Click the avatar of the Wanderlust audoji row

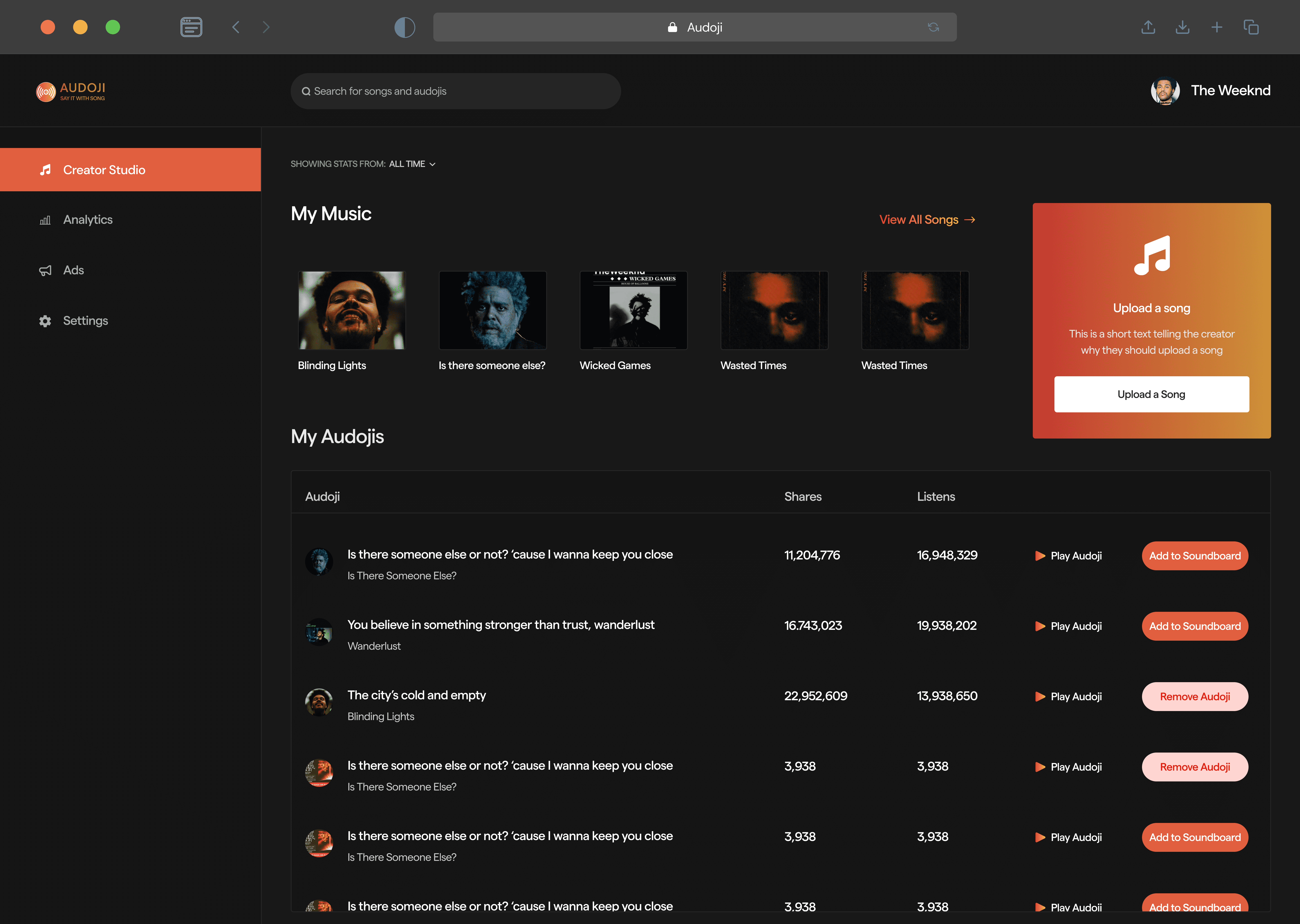pos(319,632)
